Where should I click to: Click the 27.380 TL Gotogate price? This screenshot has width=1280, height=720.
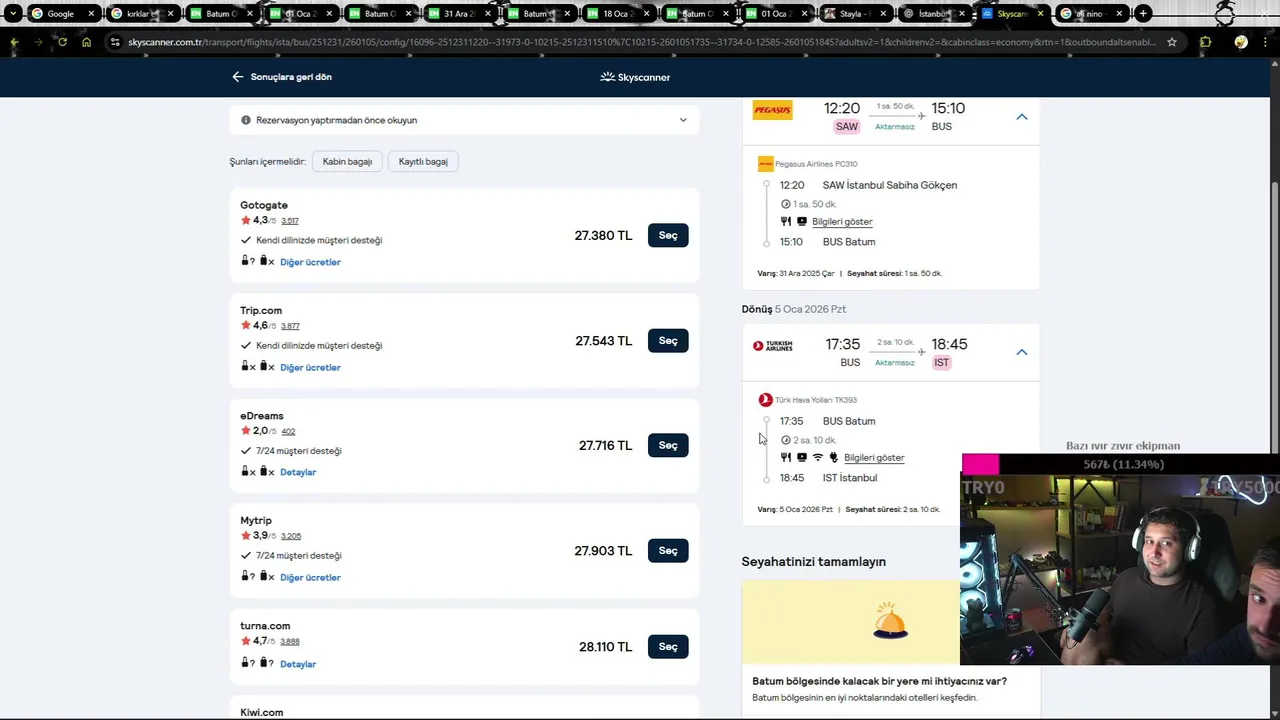603,235
